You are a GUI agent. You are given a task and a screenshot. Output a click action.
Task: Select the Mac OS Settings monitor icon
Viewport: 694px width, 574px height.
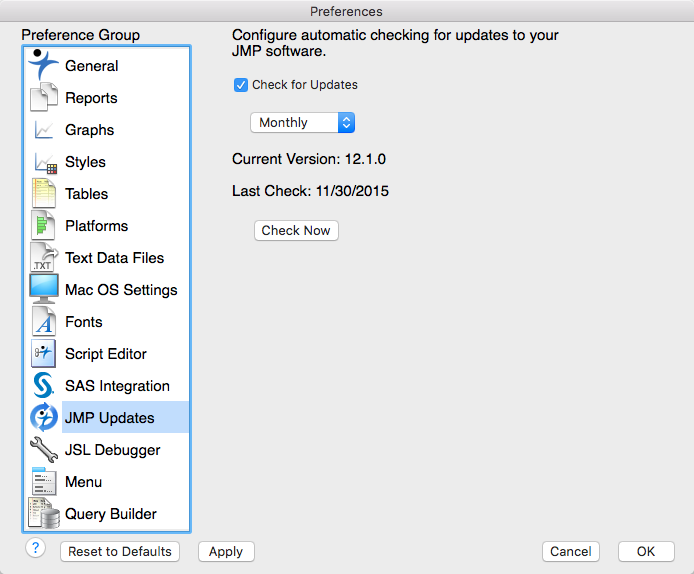(x=44, y=290)
